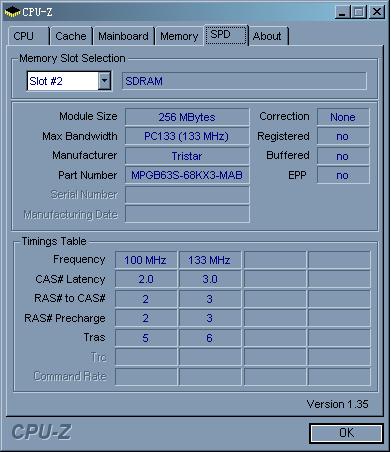The image size is (391, 452).
Task: Click the 100 MHz frequency cell
Action: [146, 260]
